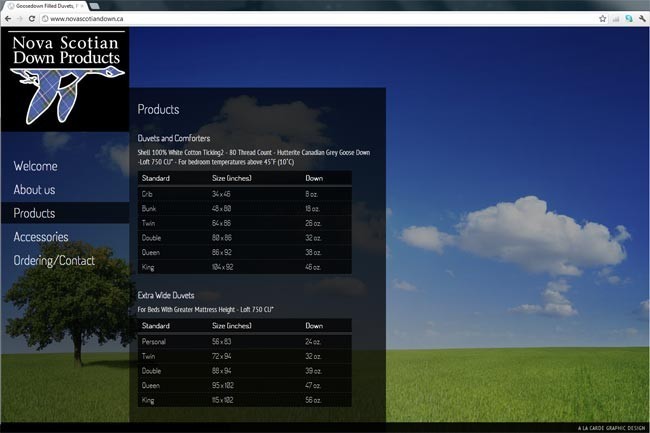Select the Goosedown Filled Duvets browser tab
The height and width of the screenshot is (433, 650).
tap(44, 6)
